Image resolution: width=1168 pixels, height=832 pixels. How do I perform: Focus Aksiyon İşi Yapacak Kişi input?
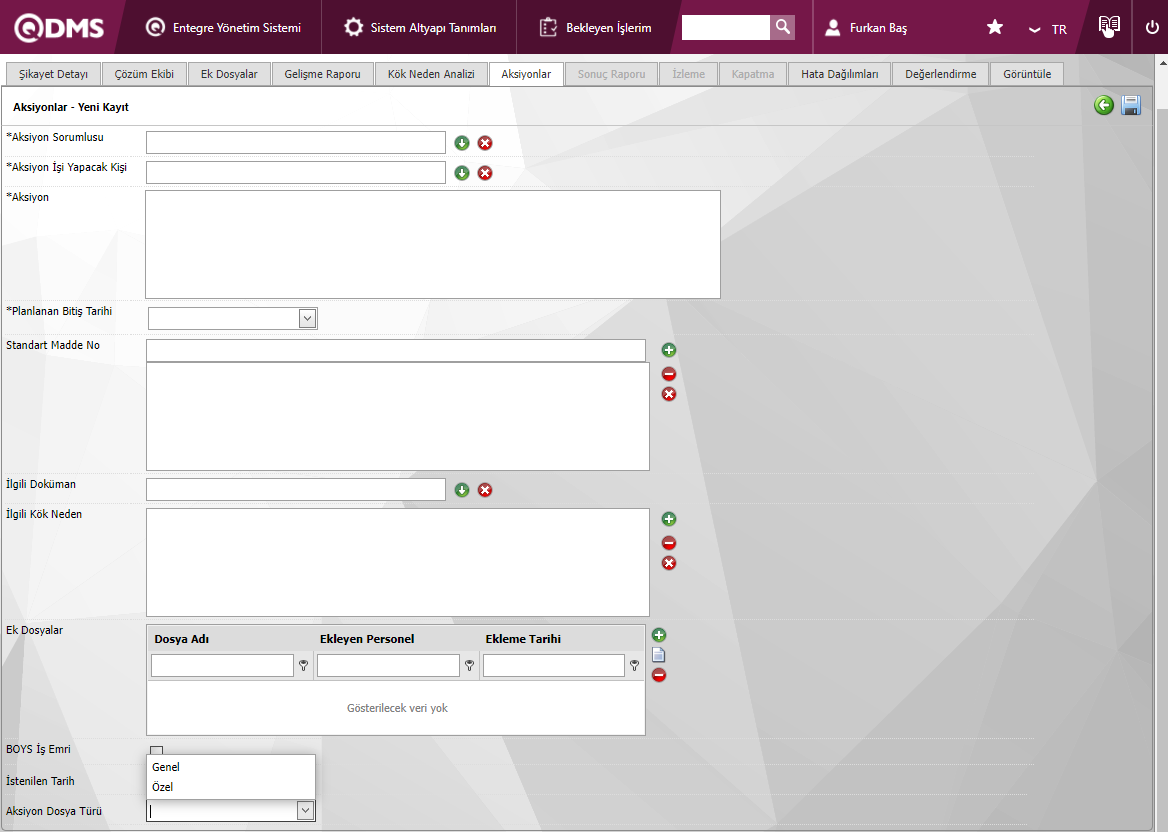pos(296,172)
